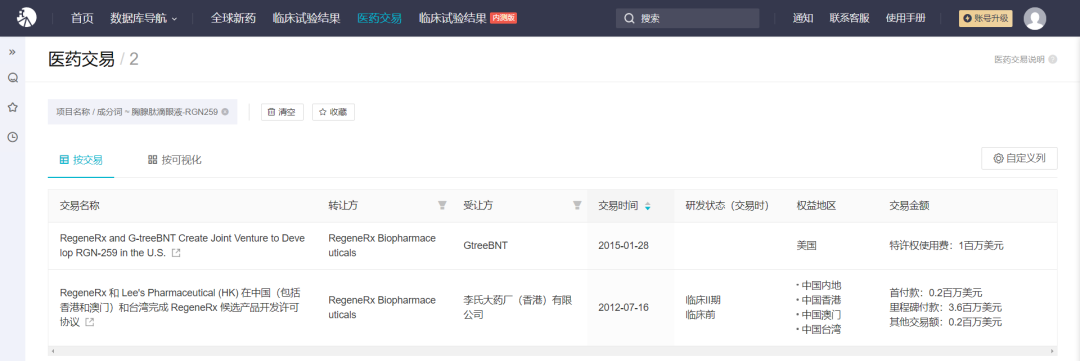Click RegeneRx Biopharmaceuticals in the 2015-01-28 row
This screenshot has width=1080, height=361.
(382, 245)
